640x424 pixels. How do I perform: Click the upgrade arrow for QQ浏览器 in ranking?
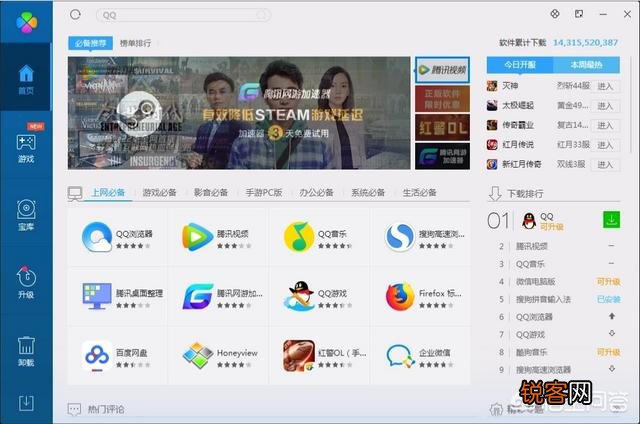[611, 316]
